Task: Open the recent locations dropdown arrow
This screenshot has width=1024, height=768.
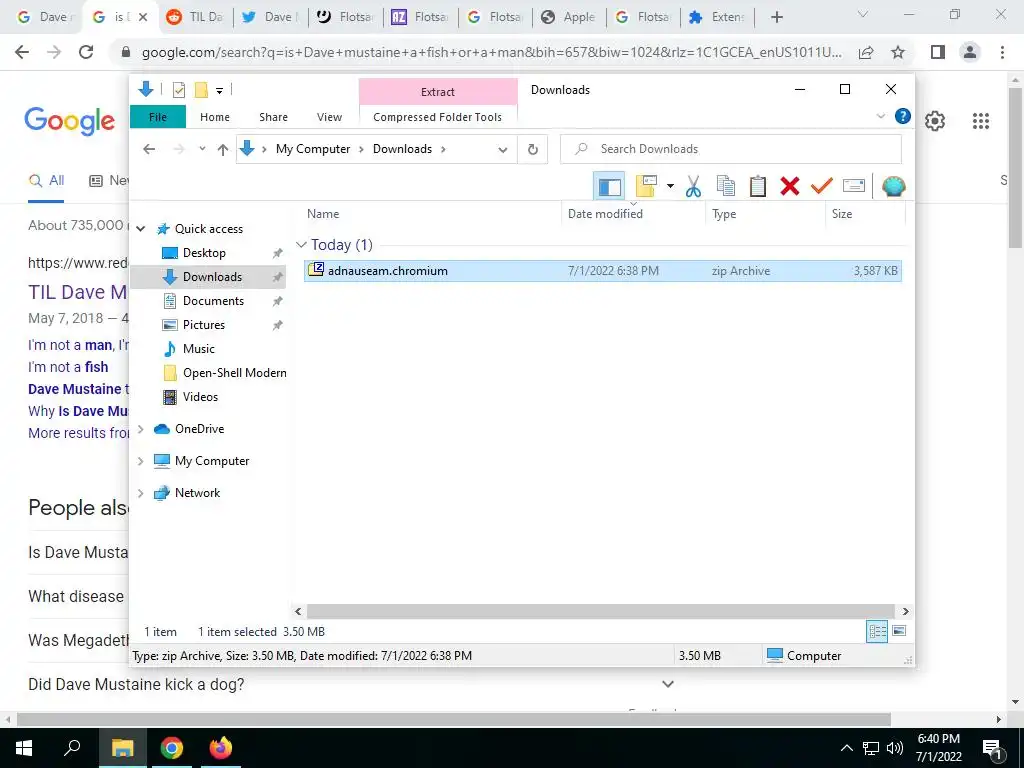Action: coord(202,149)
